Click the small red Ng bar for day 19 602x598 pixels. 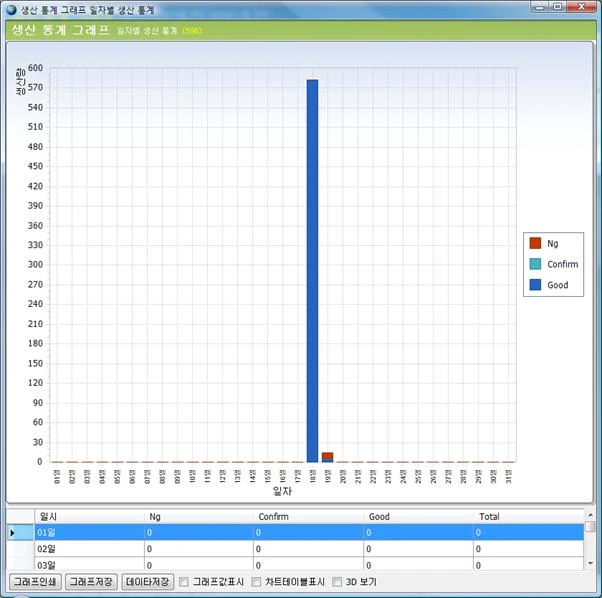pos(327,456)
